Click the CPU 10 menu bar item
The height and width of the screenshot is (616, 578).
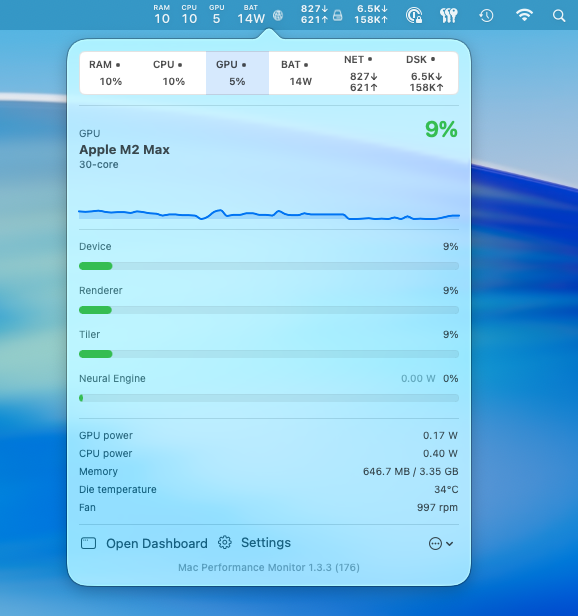pos(189,15)
